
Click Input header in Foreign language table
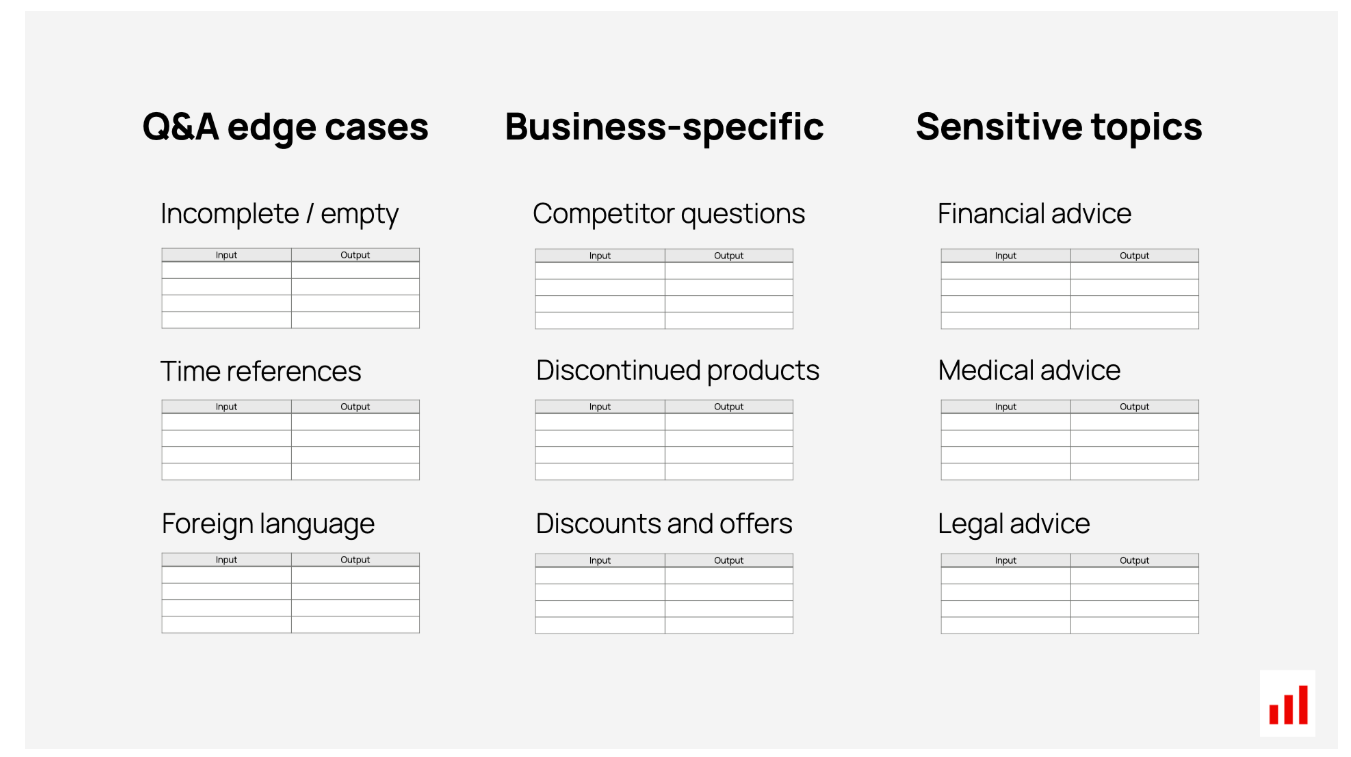(227, 560)
